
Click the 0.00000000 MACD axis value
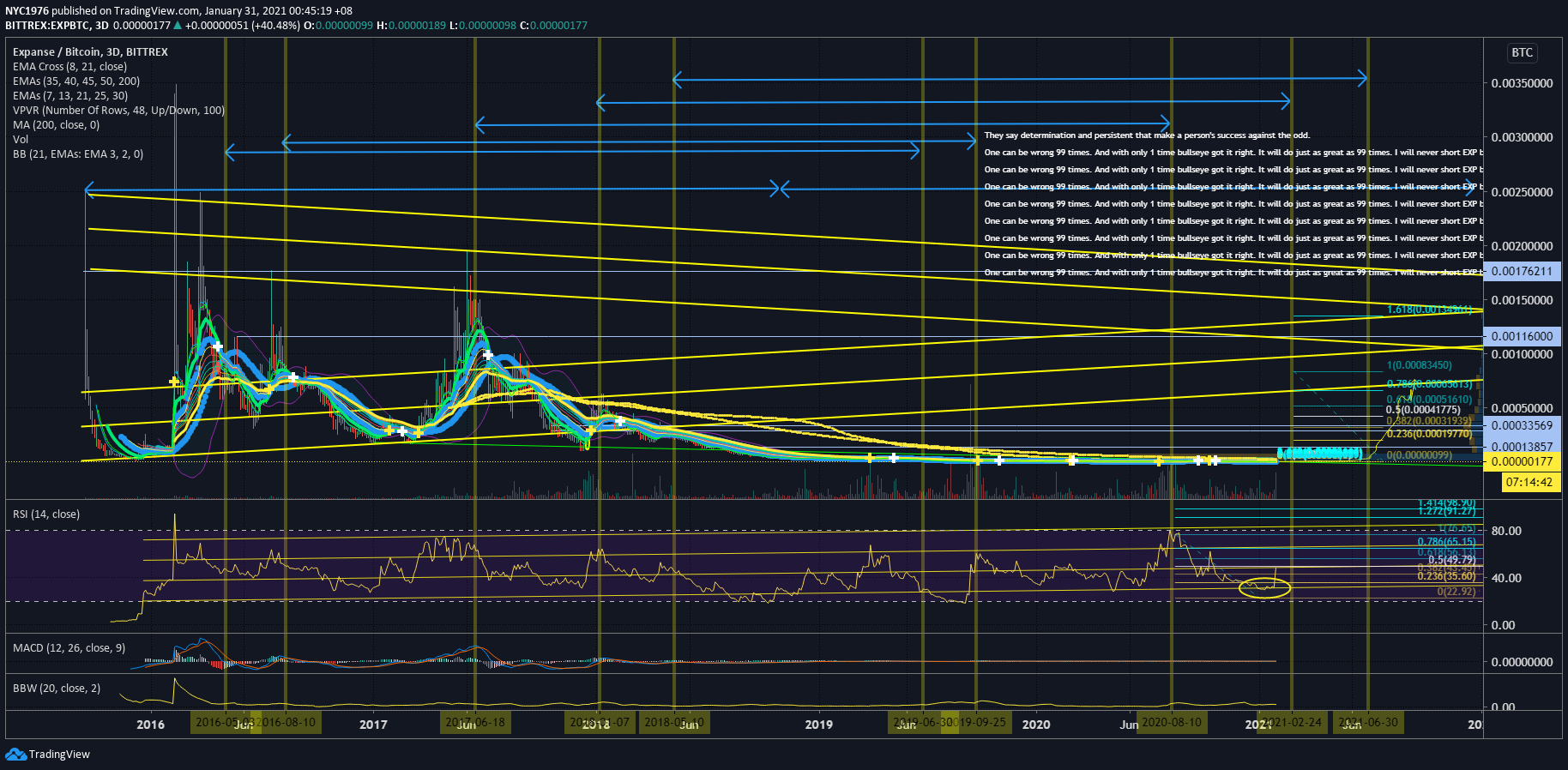click(x=1522, y=662)
